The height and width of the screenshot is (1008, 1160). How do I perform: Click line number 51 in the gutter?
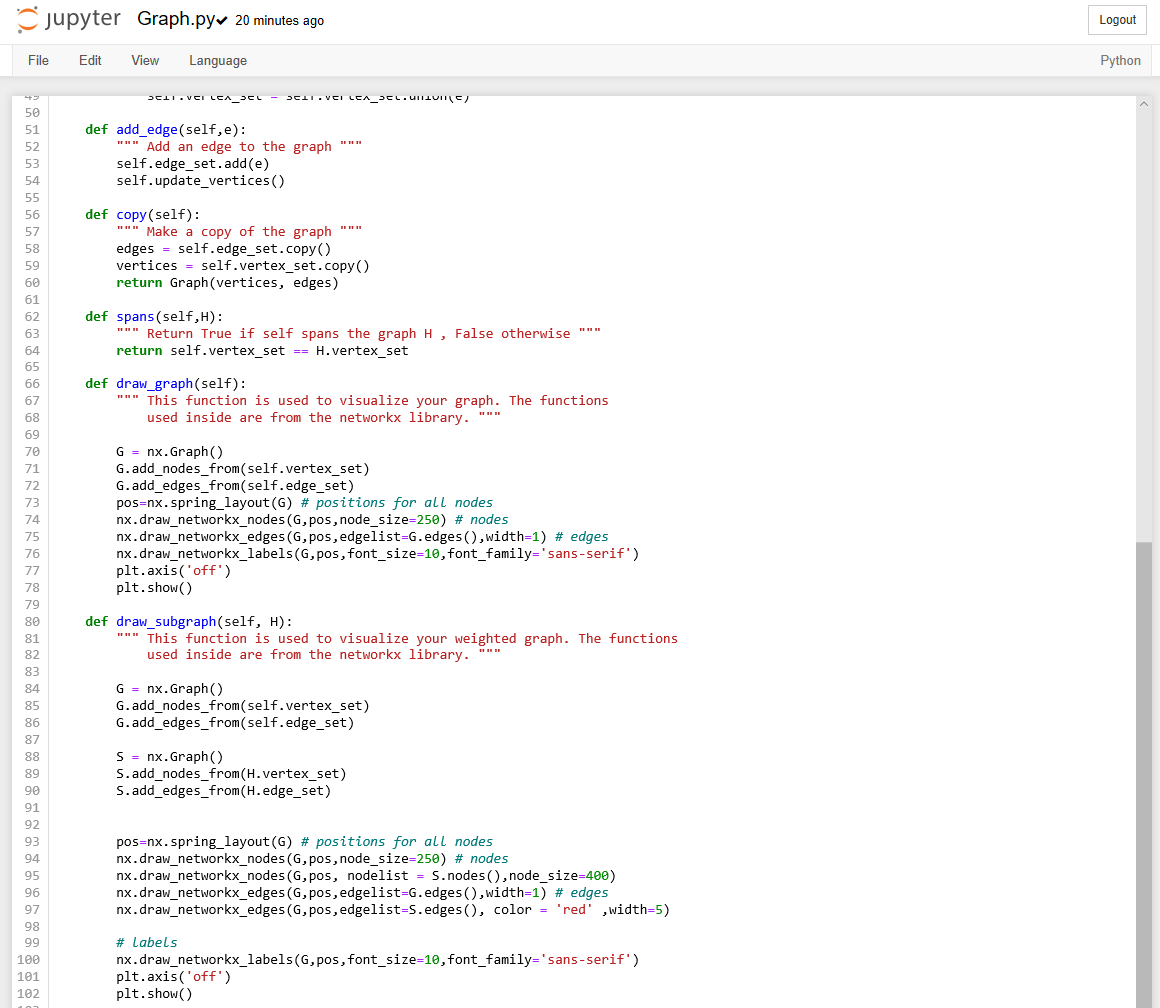tap(32, 129)
